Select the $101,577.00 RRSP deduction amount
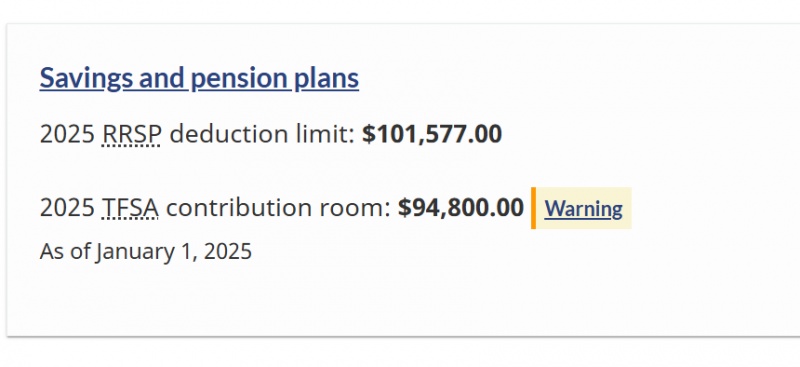This screenshot has width=800, height=367. (432, 134)
